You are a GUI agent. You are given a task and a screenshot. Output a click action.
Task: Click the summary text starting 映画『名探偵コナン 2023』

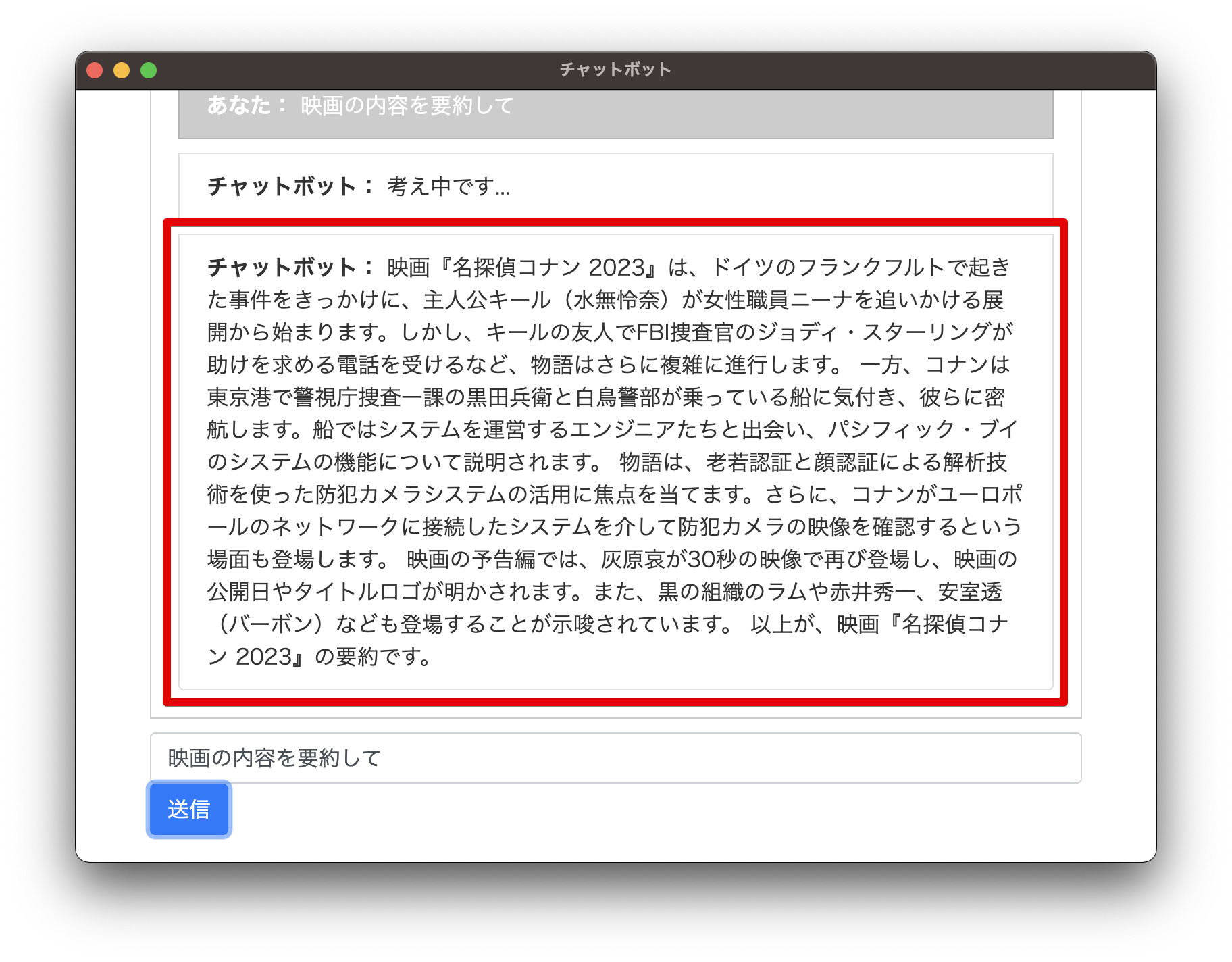[x=615, y=462]
